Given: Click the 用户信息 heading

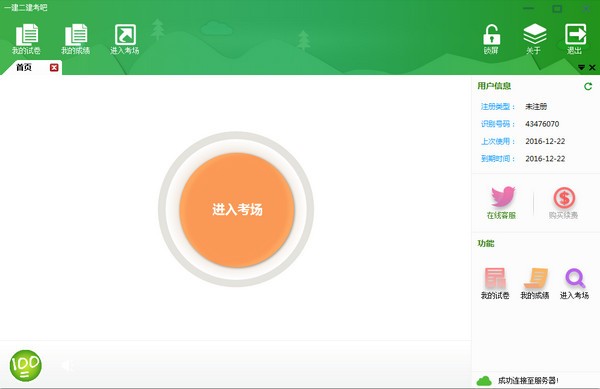Looking at the screenshot, I should [x=494, y=86].
